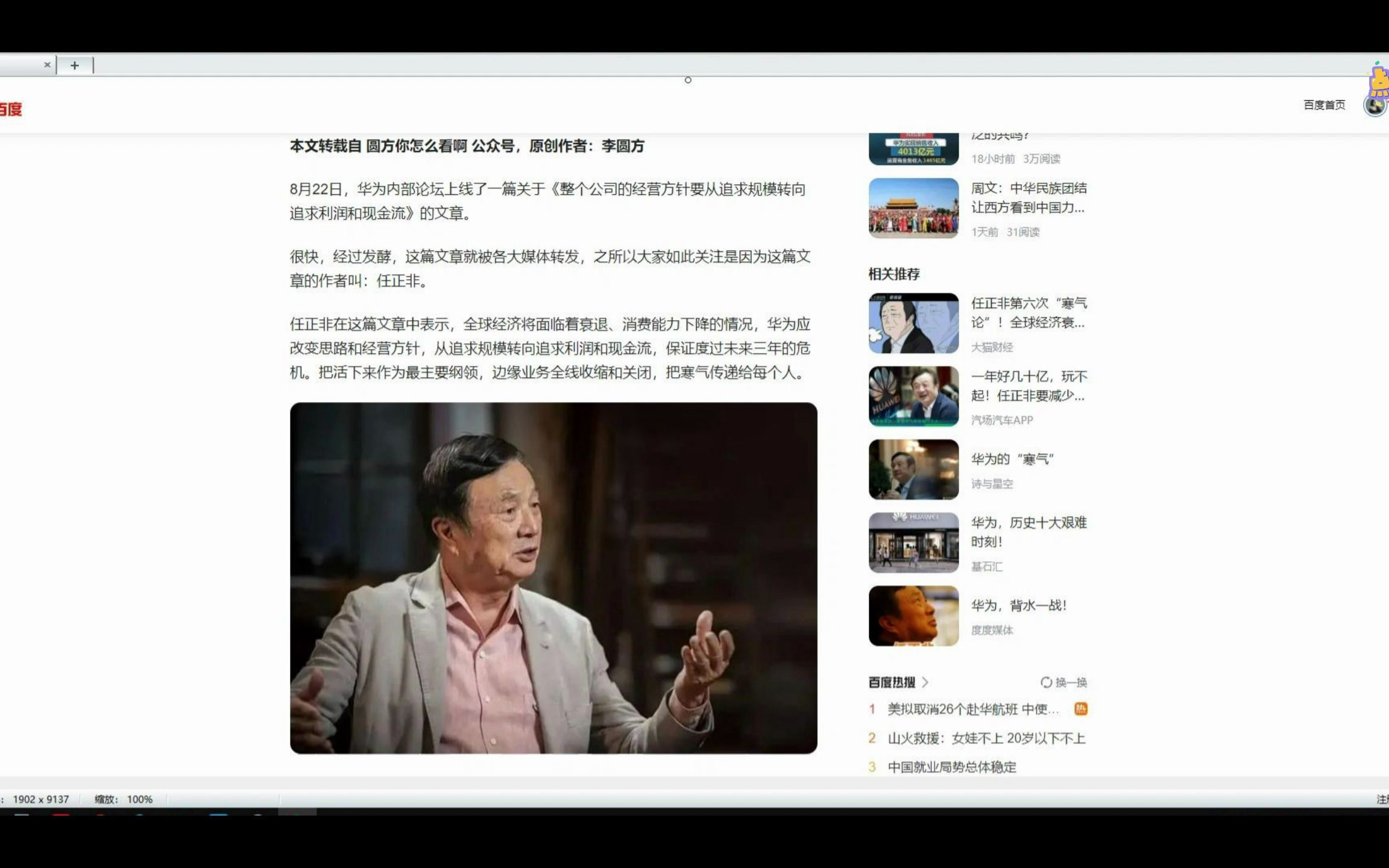Open 百度热搜 section heading
Image resolution: width=1389 pixels, height=868 pixels.
point(892,682)
